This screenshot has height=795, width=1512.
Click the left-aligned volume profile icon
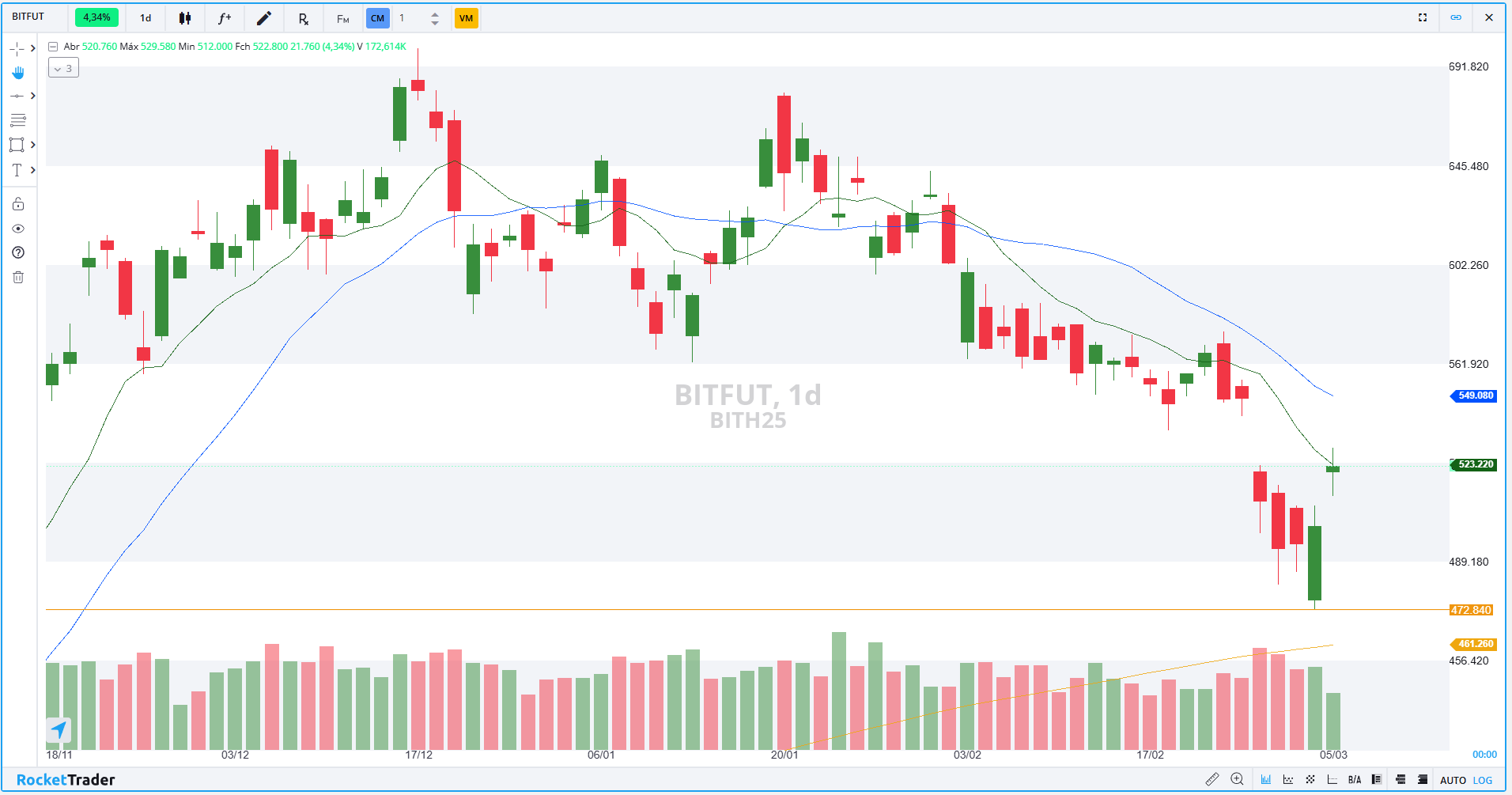click(x=1400, y=780)
